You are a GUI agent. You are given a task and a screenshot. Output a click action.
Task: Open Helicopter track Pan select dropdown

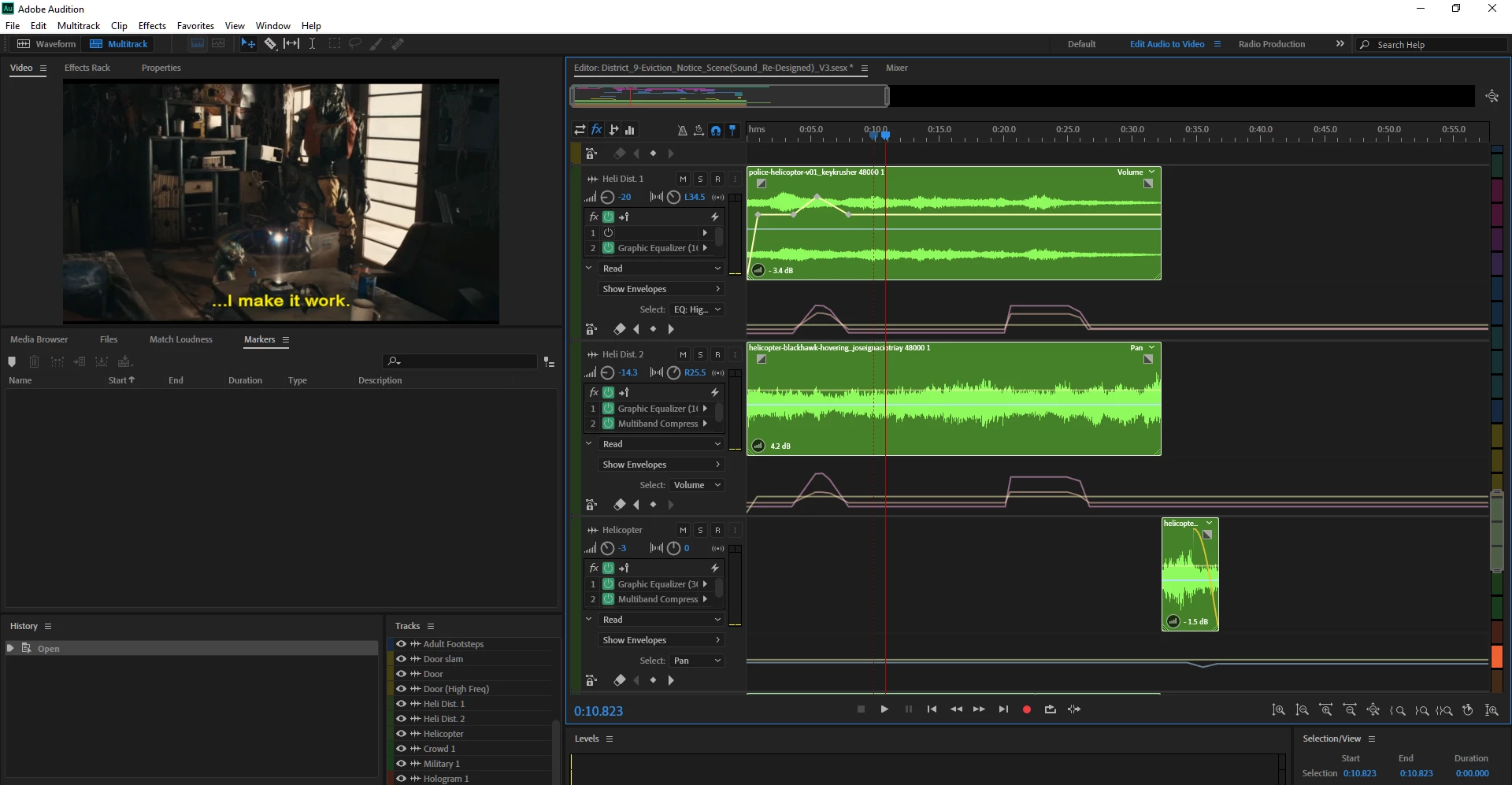697,661
